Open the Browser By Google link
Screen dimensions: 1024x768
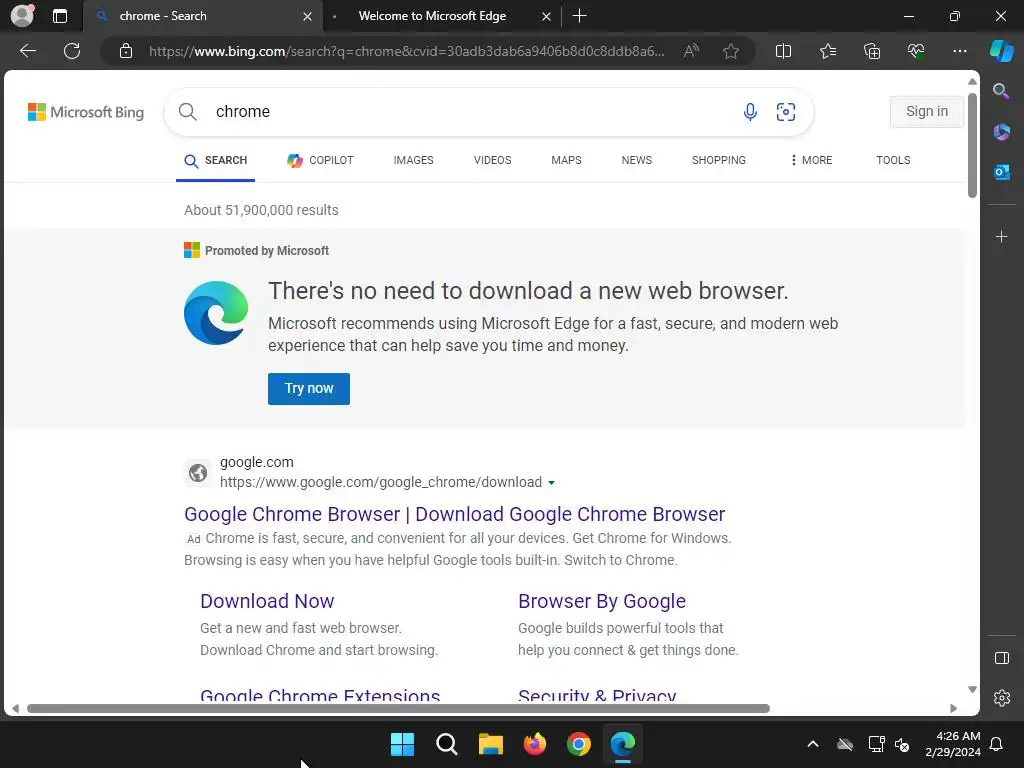tap(601, 601)
